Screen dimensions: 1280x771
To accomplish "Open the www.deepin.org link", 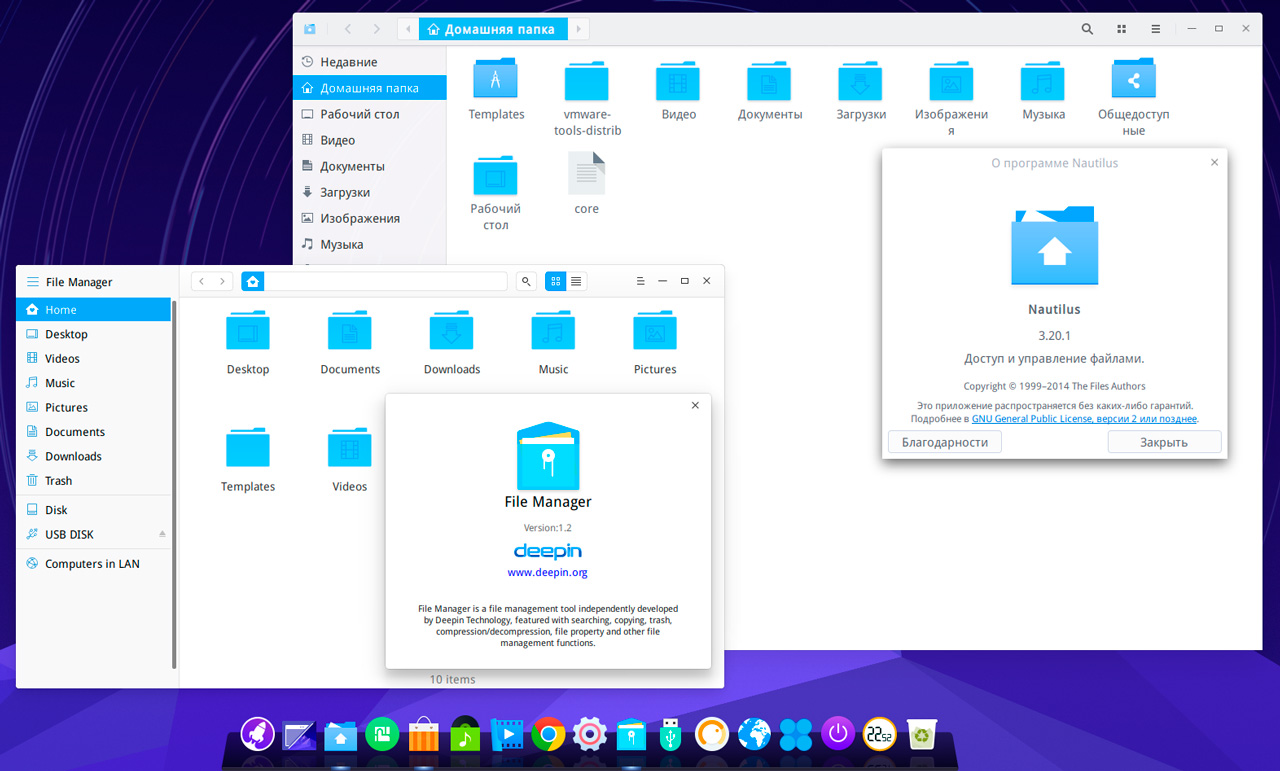I will tap(547, 573).
